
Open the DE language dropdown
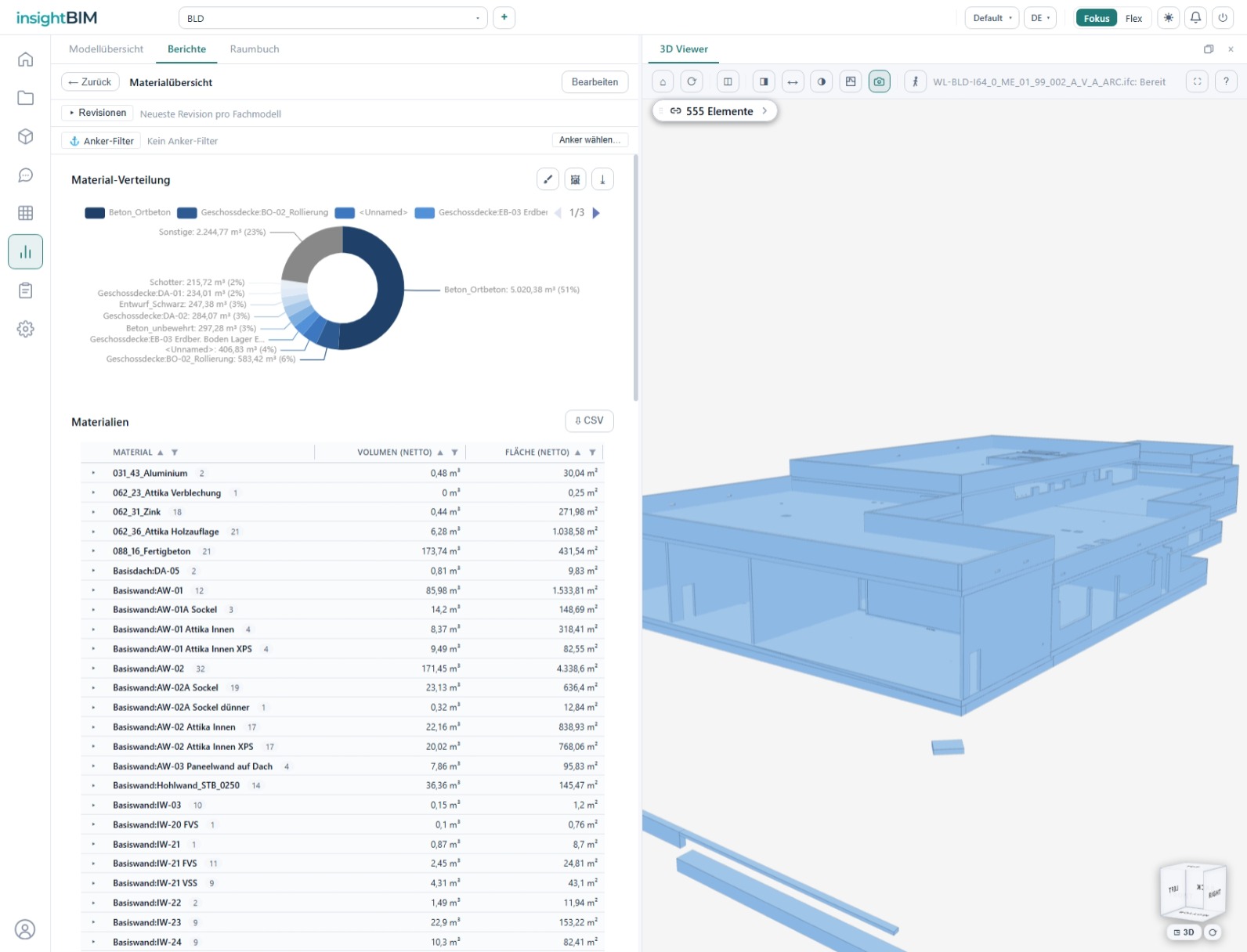(1040, 18)
